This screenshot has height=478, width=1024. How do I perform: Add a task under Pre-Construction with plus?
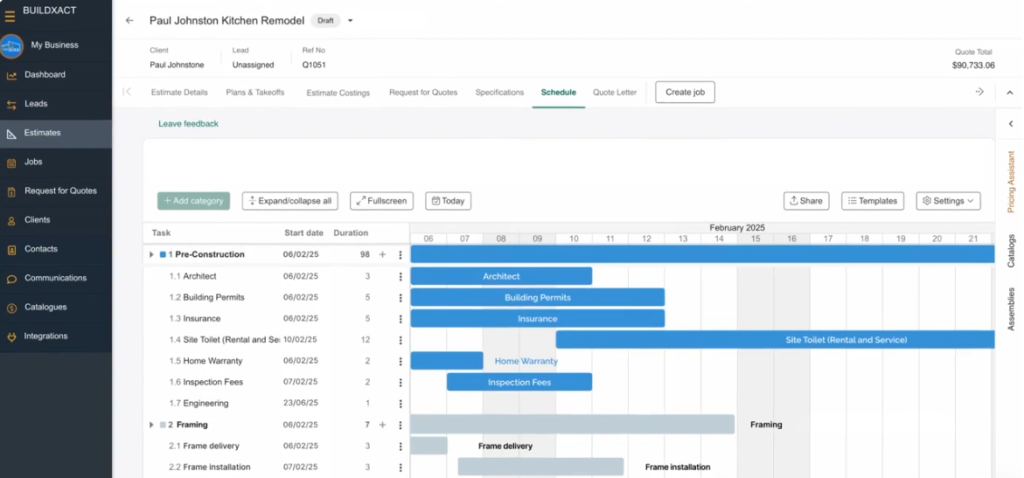(383, 255)
